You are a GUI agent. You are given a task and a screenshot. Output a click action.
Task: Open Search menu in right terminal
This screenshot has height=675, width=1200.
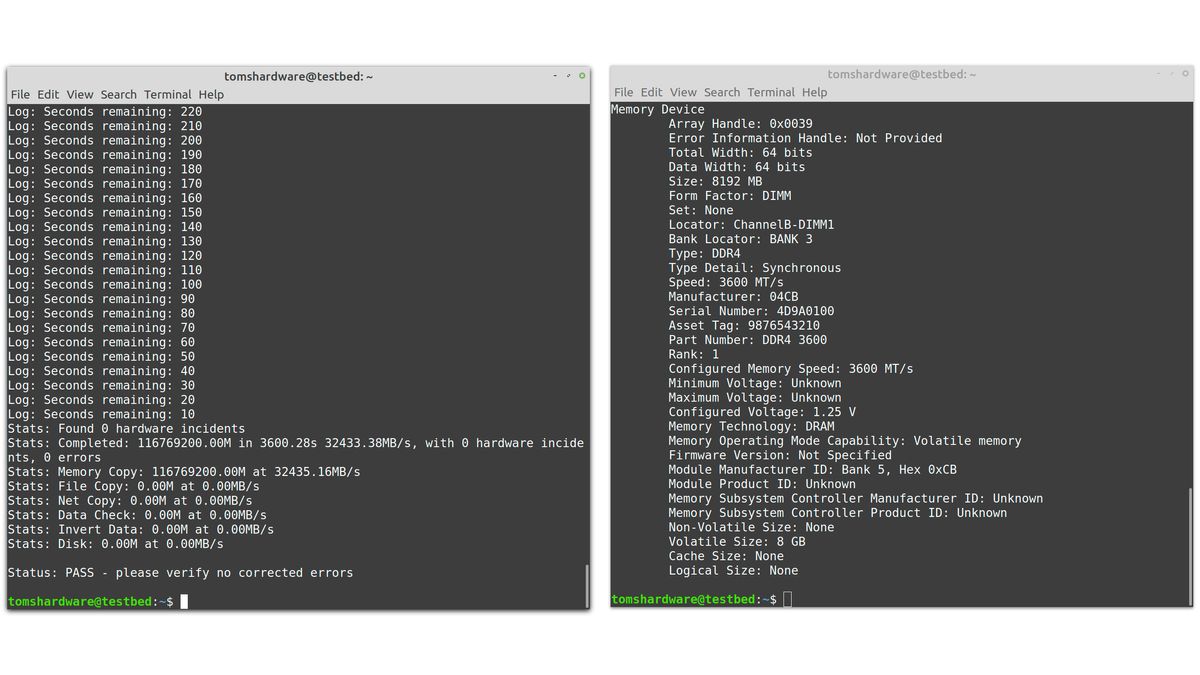coord(721,92)
